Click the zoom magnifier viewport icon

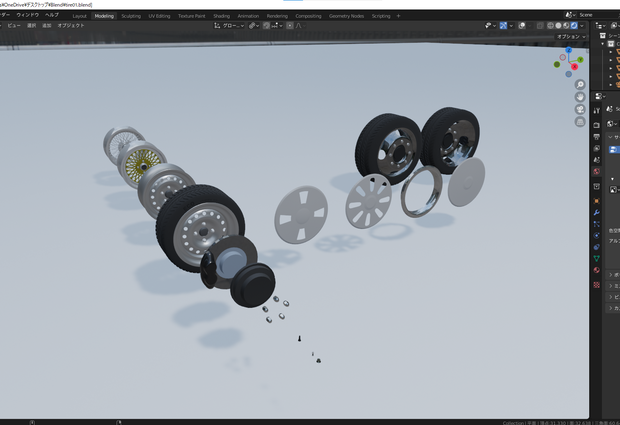tap(580, 85)
